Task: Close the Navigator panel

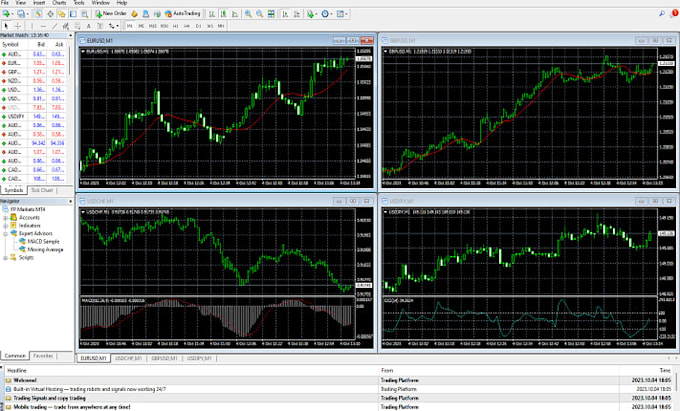Action: (70, 201)
